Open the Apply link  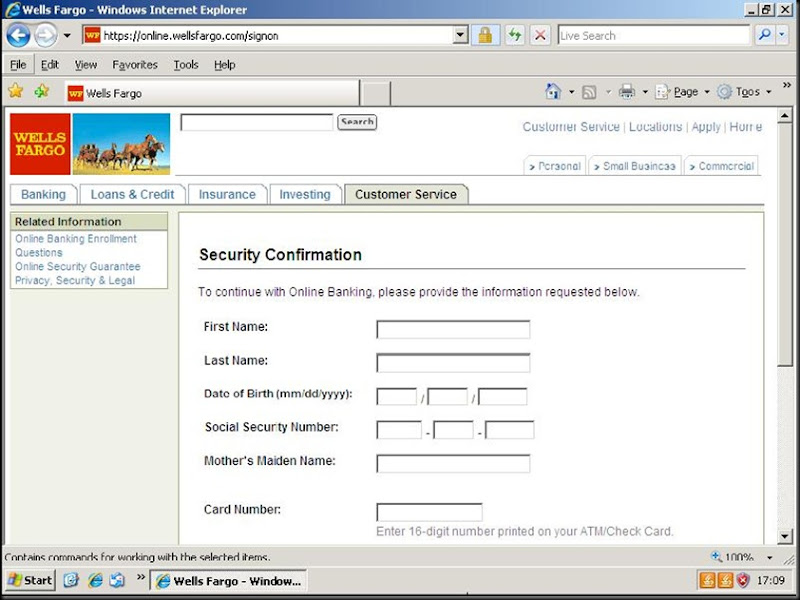[x=706, y=127]
